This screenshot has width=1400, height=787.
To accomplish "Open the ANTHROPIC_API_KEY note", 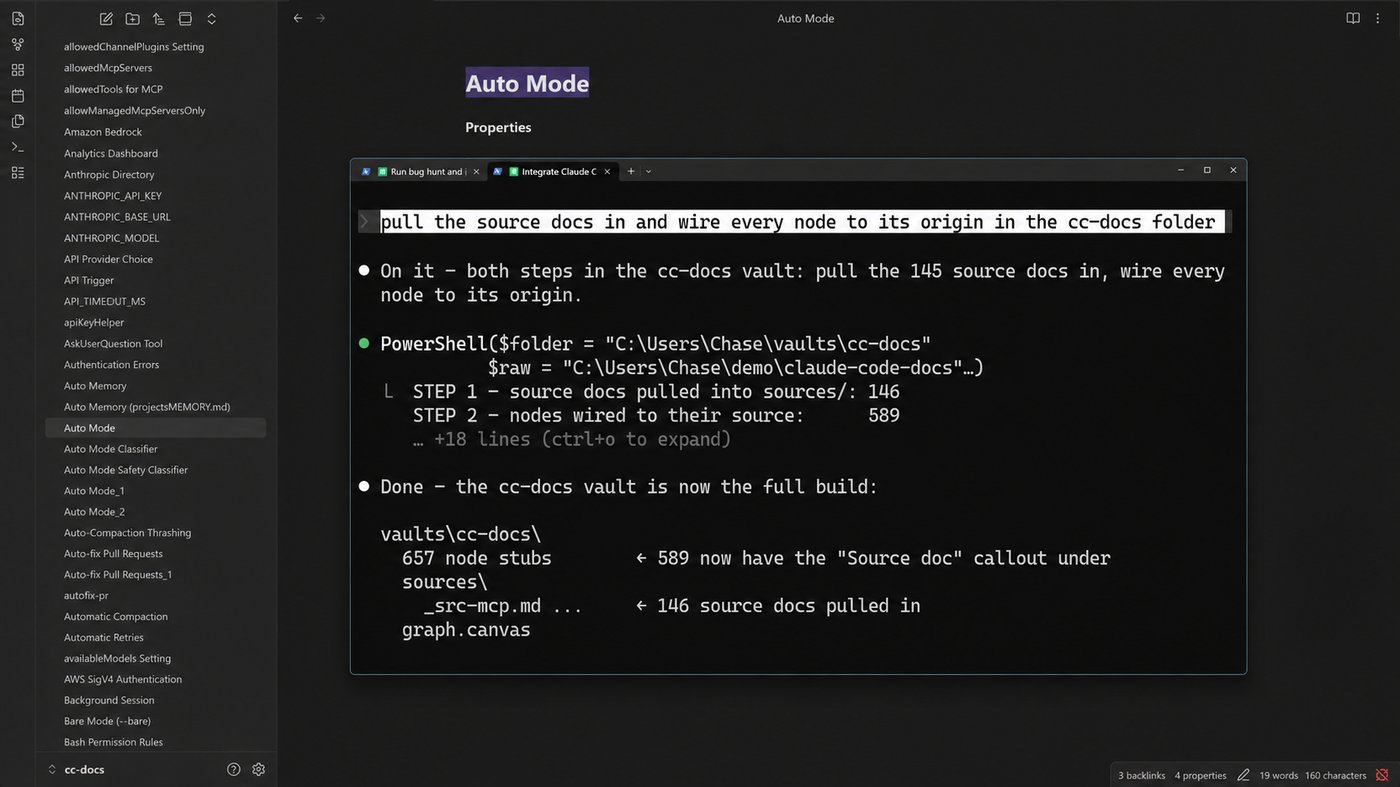I will 113,196.
